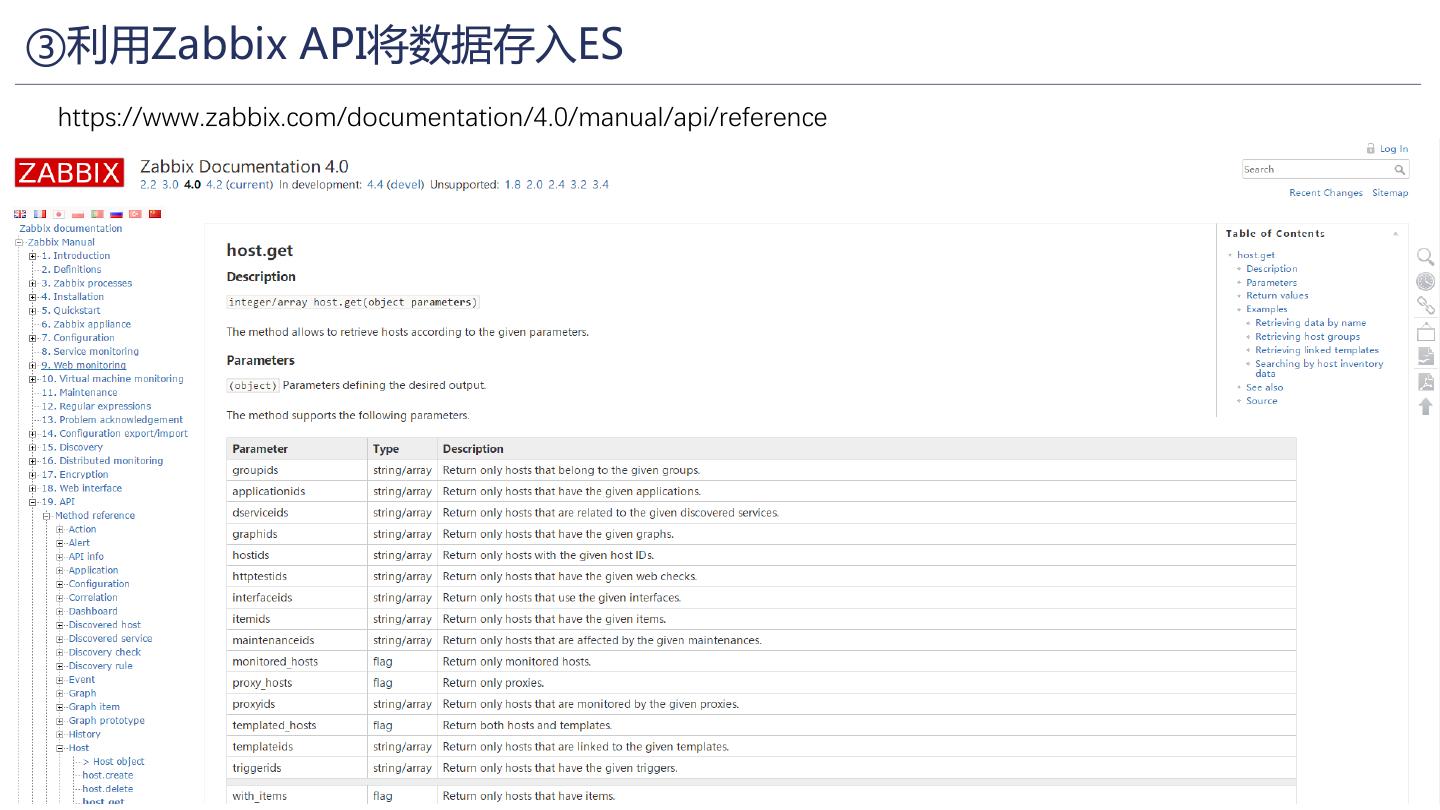Click the monitored_hosts parameter cell
Screen dimensions: 1440x810
[x=297, y=661]
